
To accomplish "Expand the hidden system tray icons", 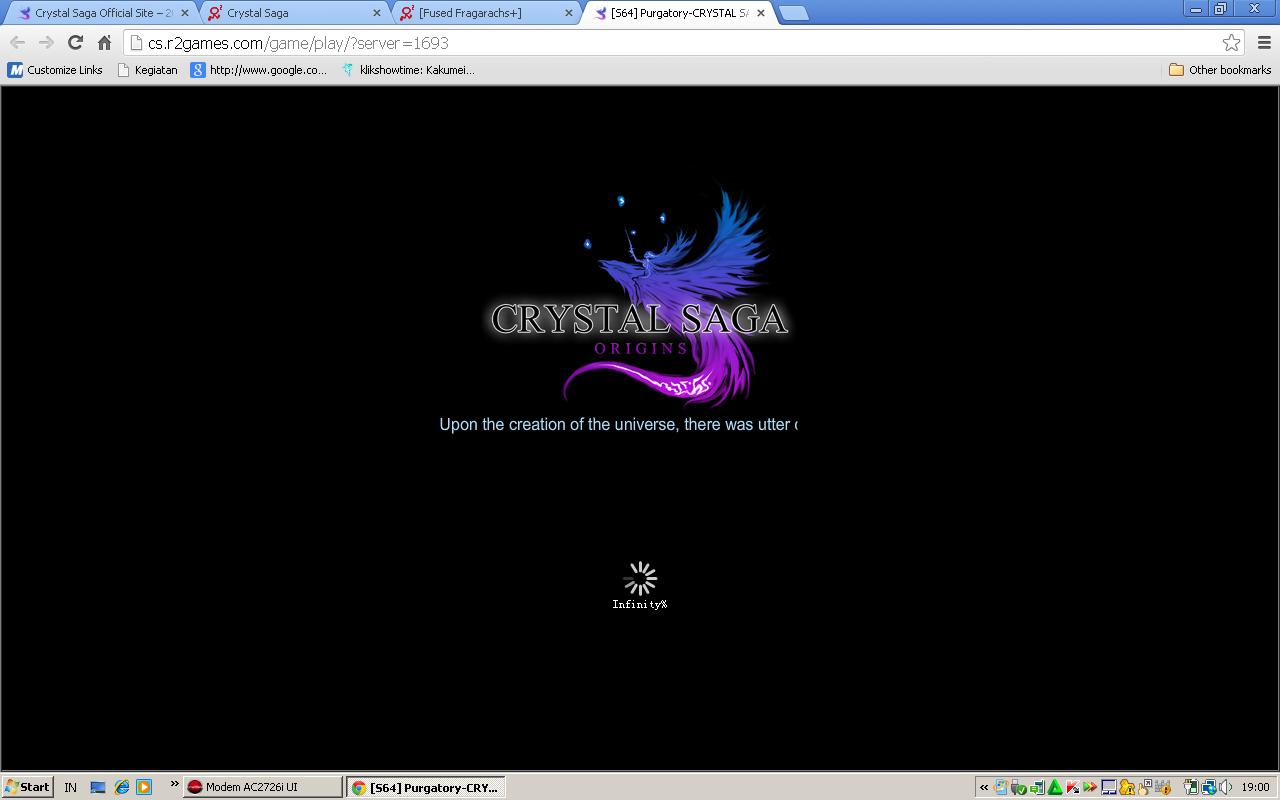I will point(984,787).
